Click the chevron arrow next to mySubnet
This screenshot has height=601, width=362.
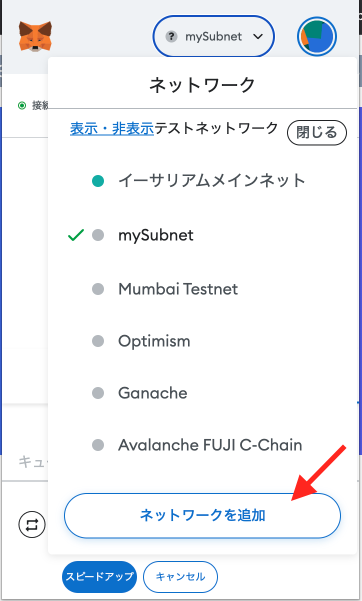[258, 37]
